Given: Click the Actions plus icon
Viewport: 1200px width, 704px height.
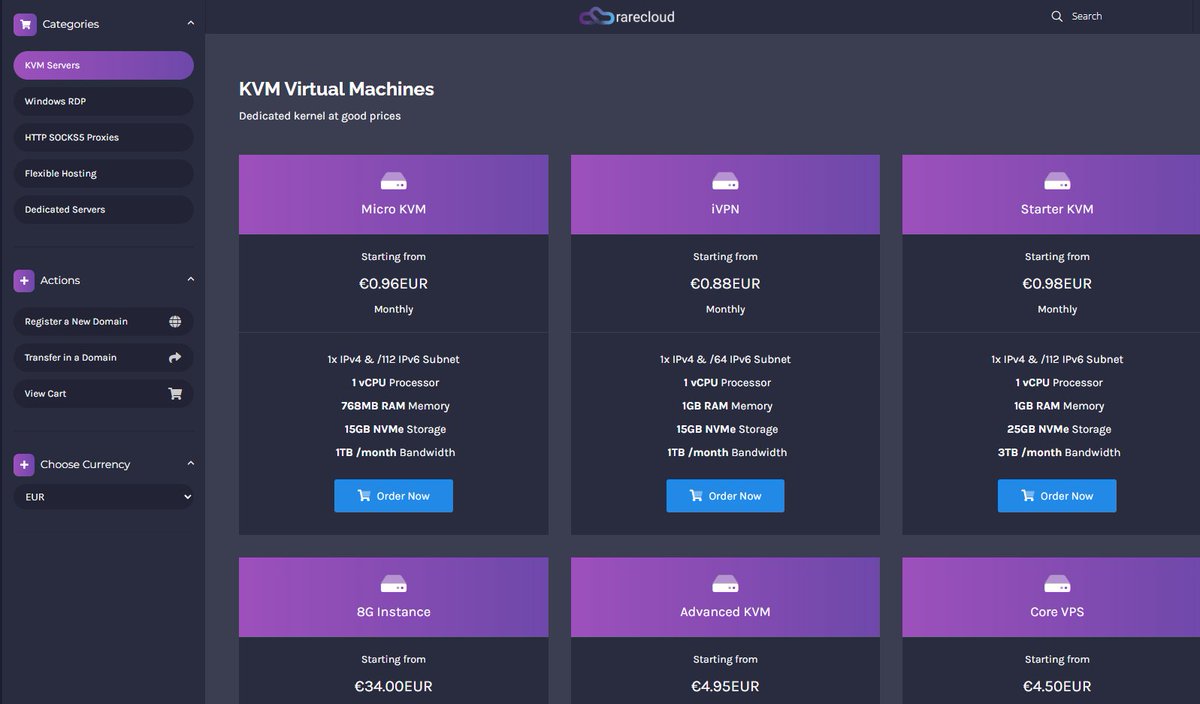Looking at the screenshot, I should [24, 281].
